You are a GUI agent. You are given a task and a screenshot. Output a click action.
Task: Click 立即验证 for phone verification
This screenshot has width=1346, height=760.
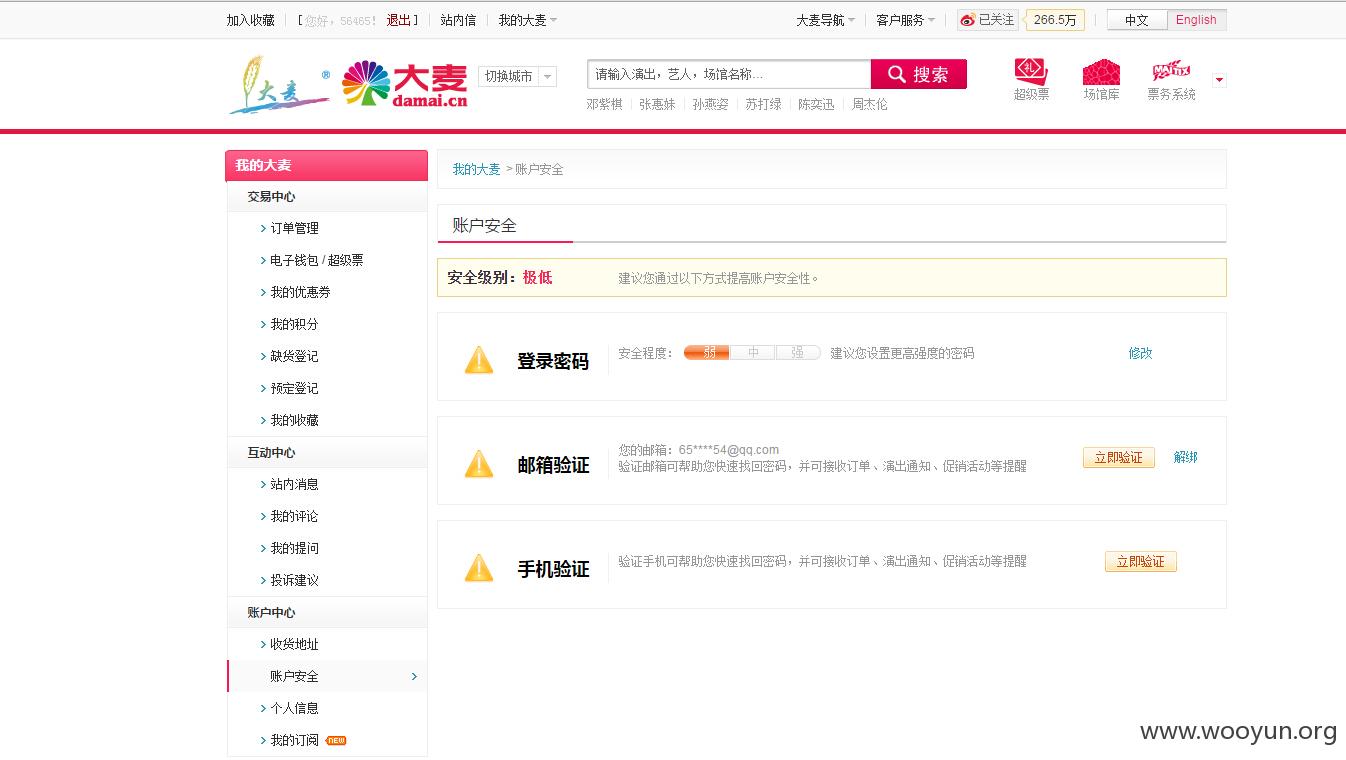pos(1141,561)
